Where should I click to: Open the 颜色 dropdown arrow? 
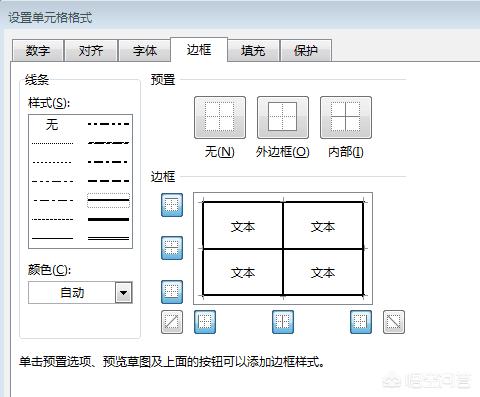pyautogui.click(x=124, y=293)
